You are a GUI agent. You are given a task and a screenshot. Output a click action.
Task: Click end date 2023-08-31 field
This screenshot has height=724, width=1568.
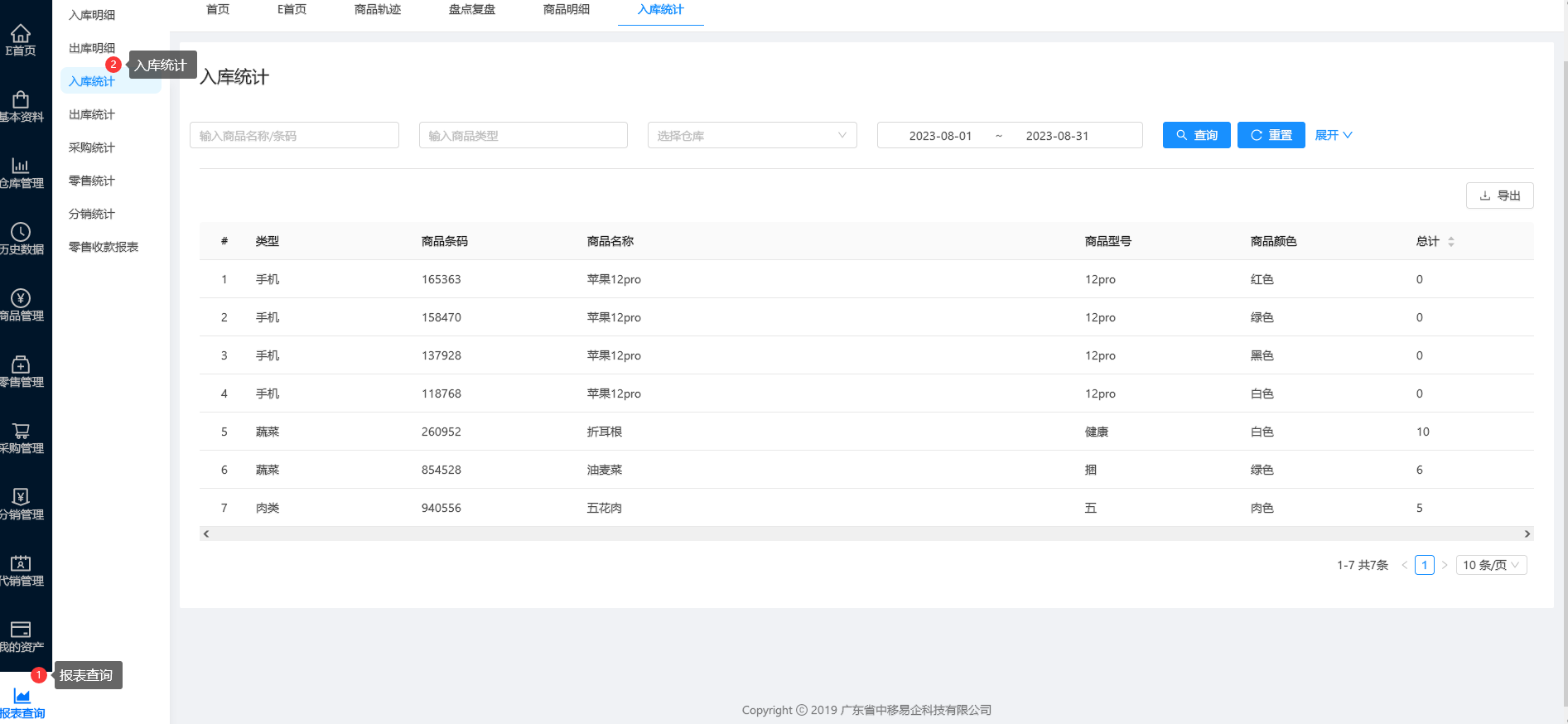(x=1057, y=136)
